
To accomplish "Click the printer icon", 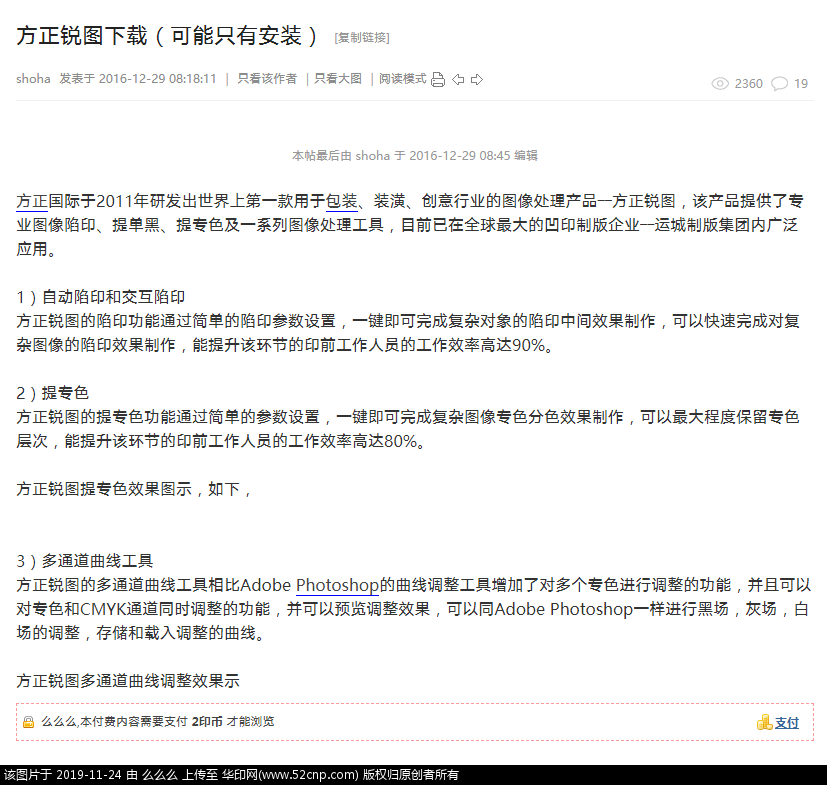I will pos(438,80).
